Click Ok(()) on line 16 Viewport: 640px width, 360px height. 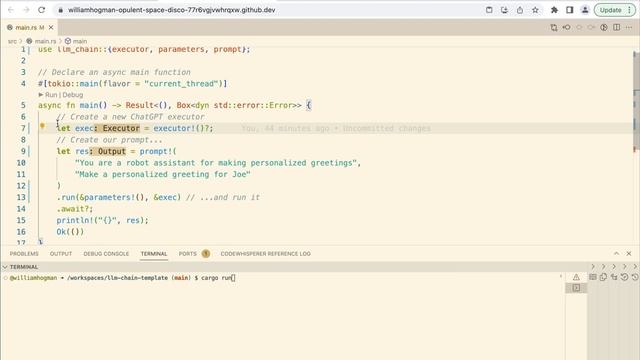click(70, 231)
